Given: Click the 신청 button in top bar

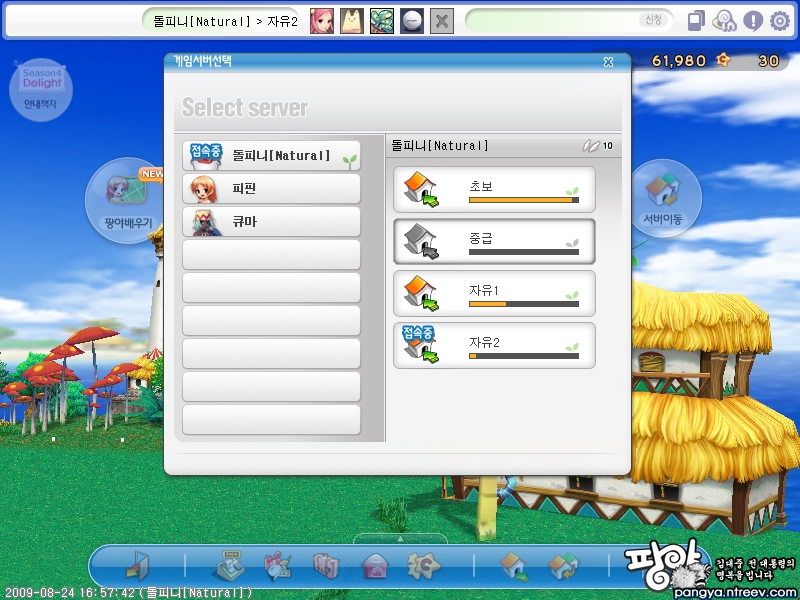Looking at the screenshot, I should tap(654, 20).
